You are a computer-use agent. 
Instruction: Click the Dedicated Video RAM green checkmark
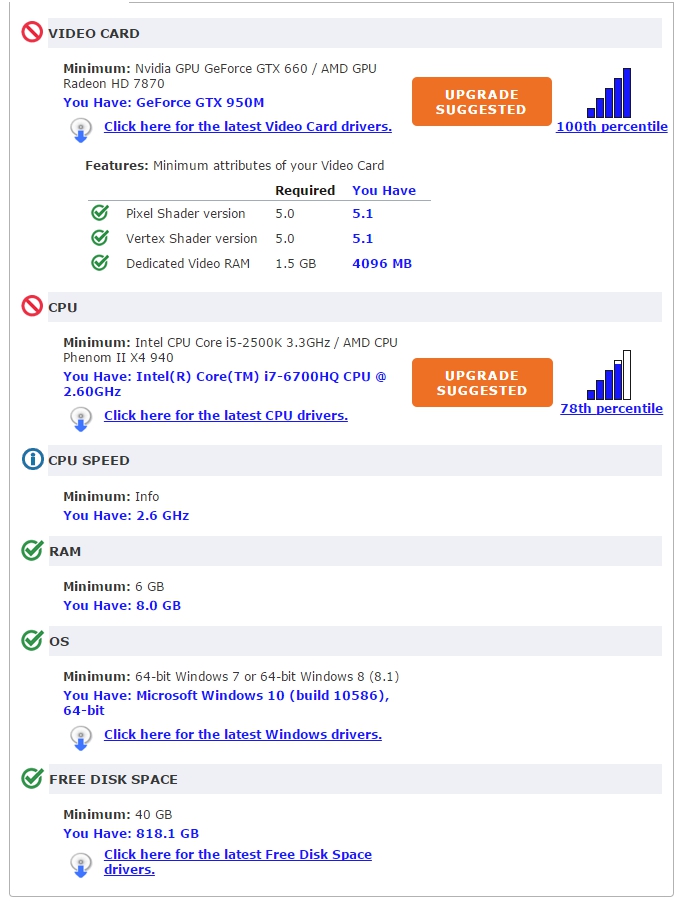tap(100, 263)
